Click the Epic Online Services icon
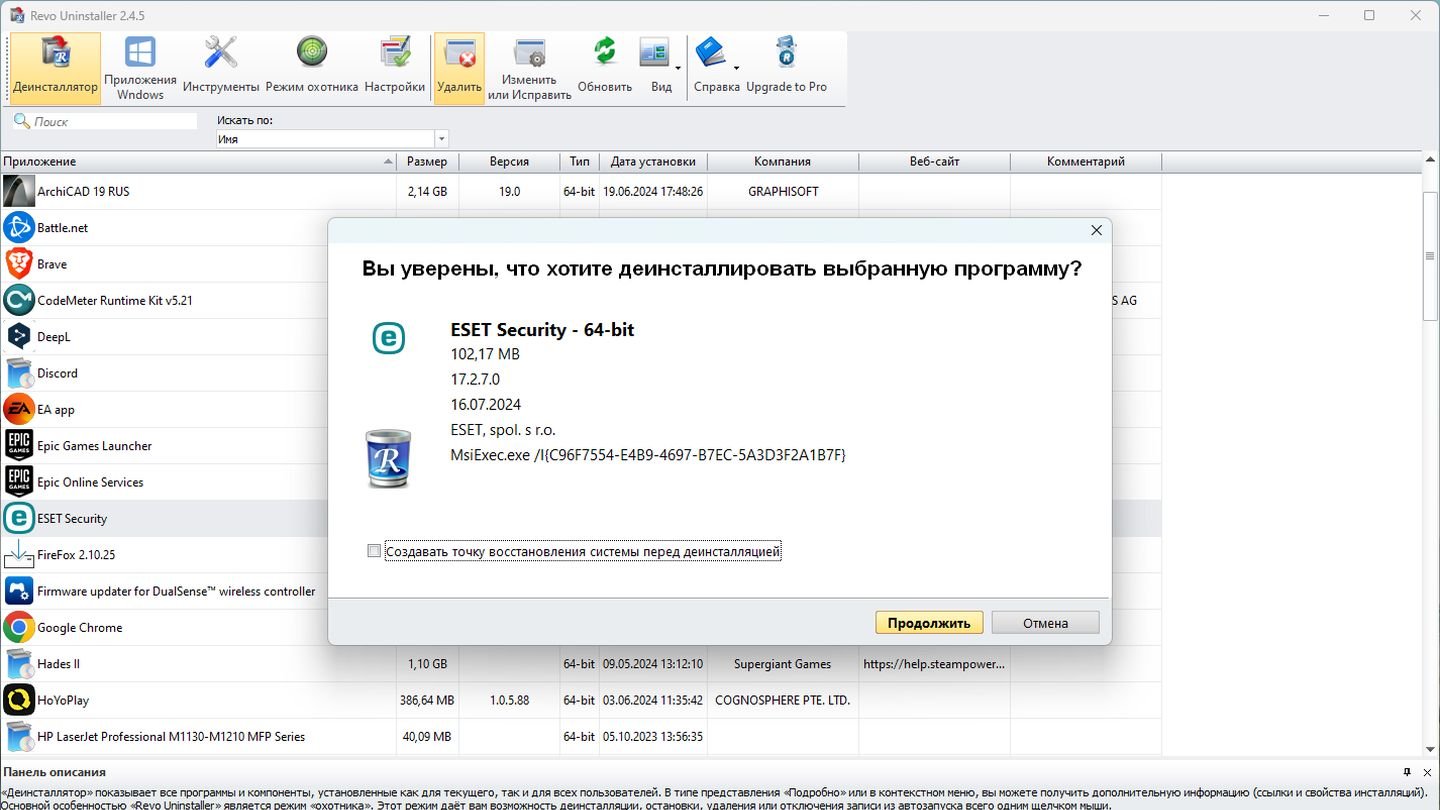This screenshot has height=810, width=1440. pos(19,482)
